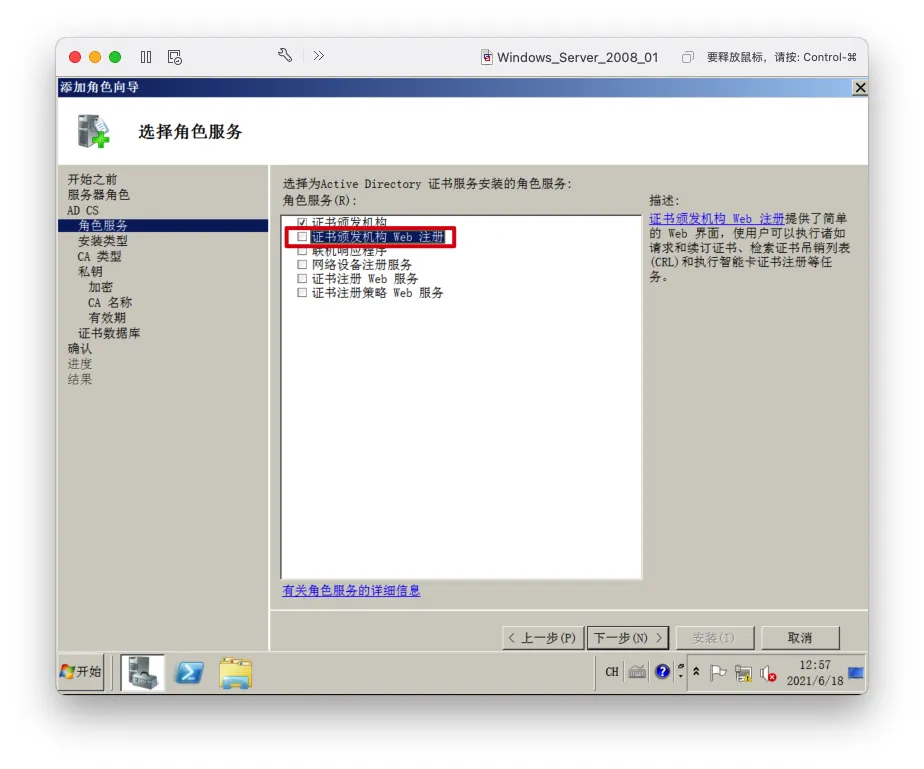Viewport: 924px width, 769px height.
Task: Click show desktop button at taskbar end
Action: coord(856,672)
